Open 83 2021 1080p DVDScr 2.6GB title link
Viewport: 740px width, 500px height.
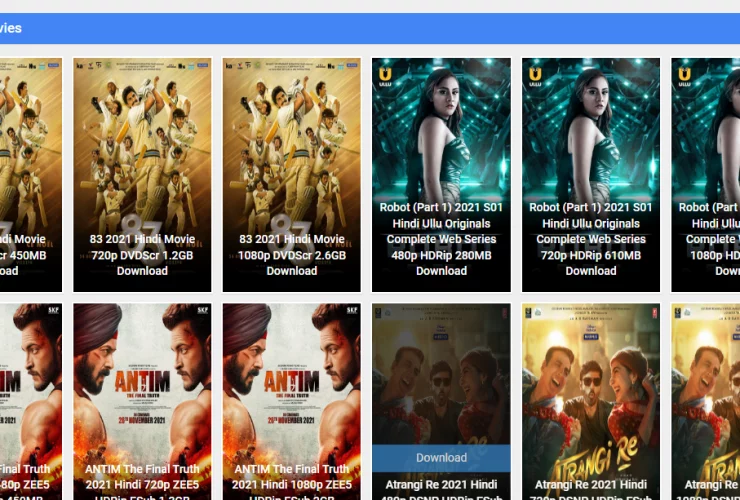click(292, 255)
